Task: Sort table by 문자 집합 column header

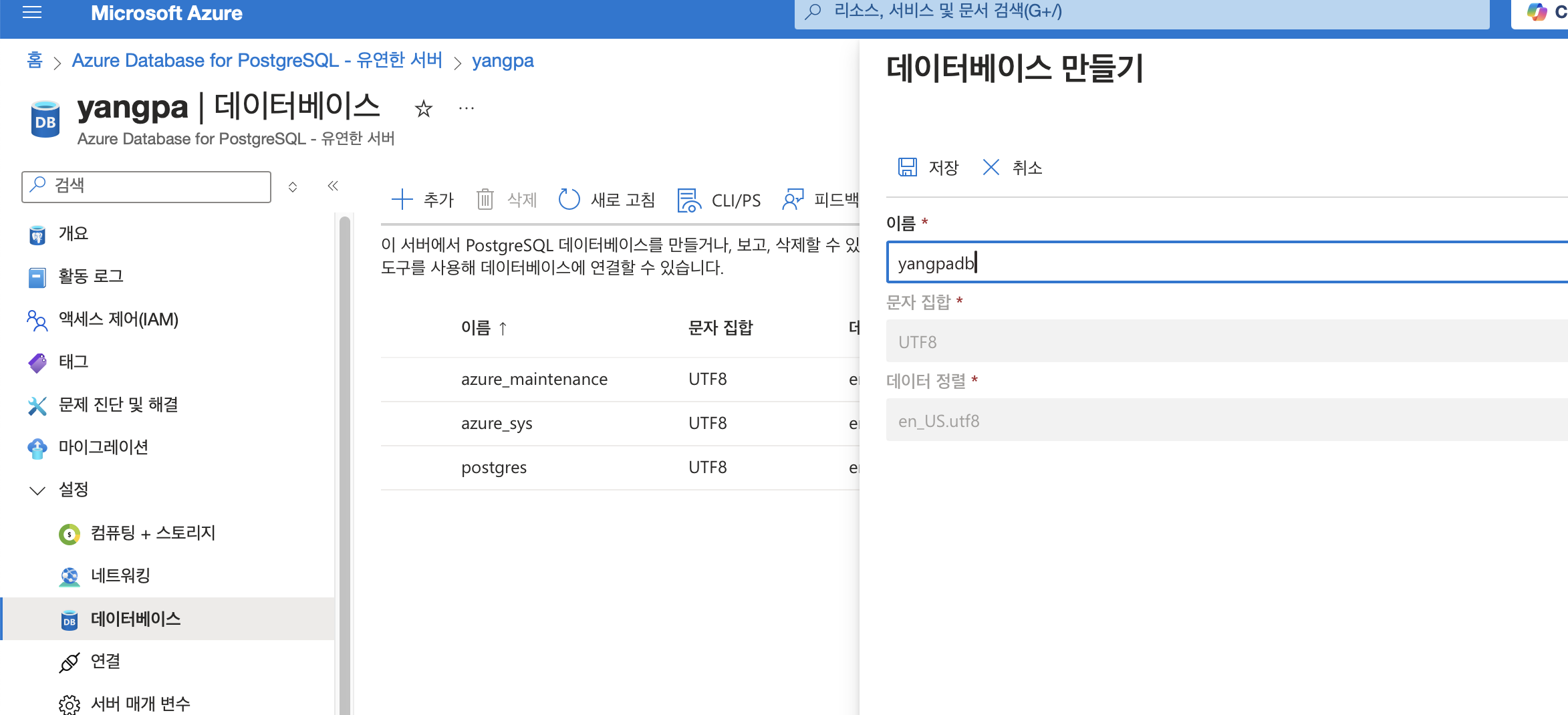Action: 721,327
